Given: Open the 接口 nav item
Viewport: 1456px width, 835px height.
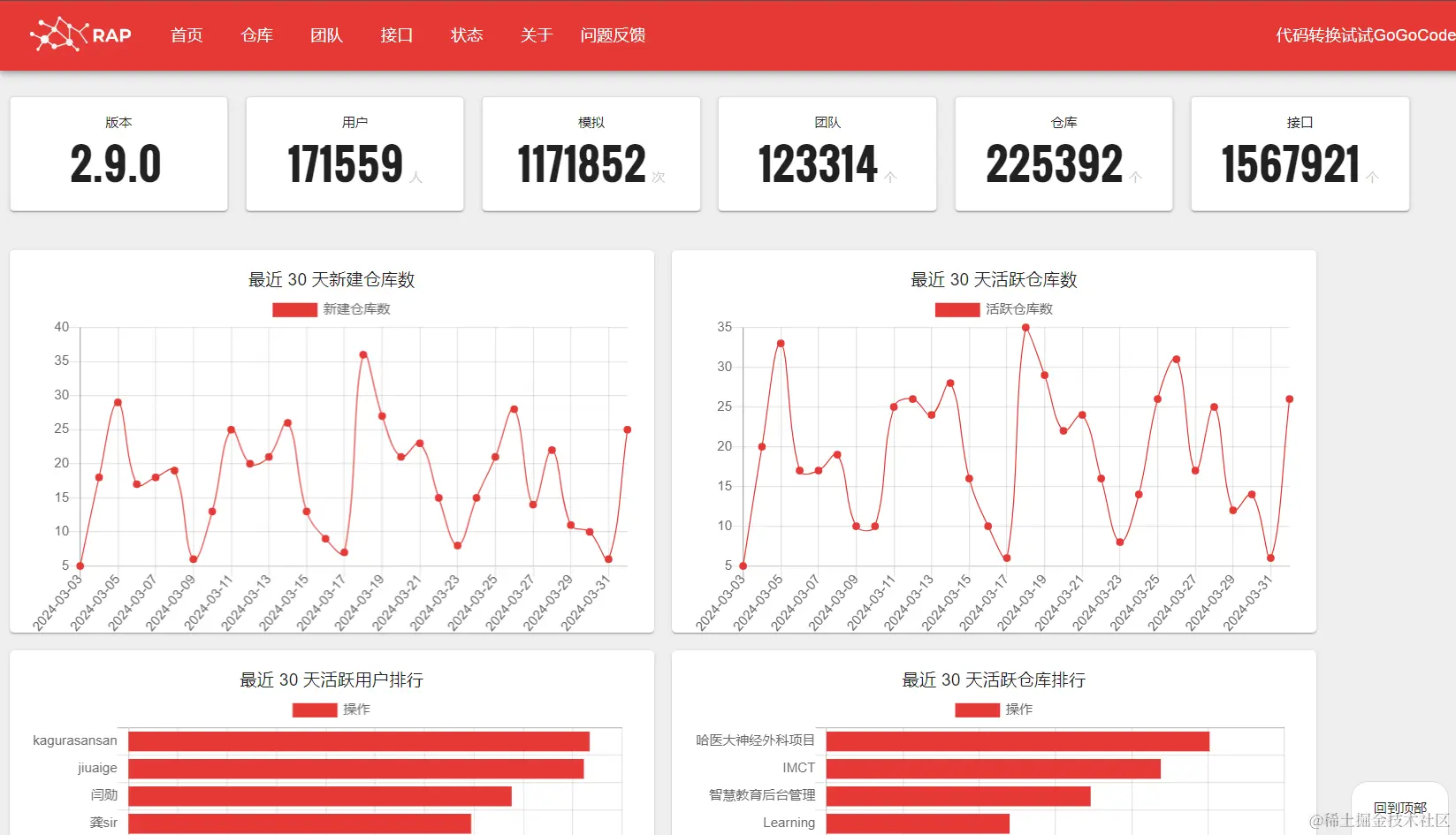Looking at the screenshot, I should coord(397,35).
